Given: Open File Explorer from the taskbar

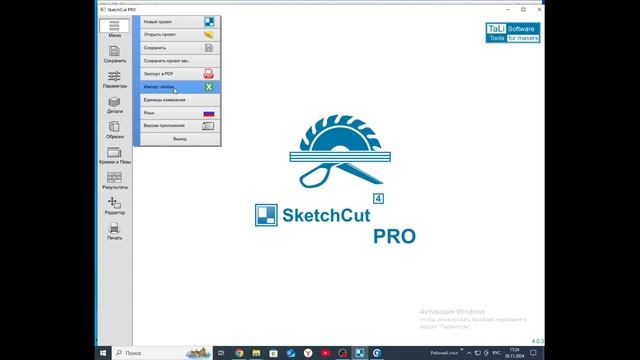Looking at the screenshot, I should pyautogui.click(x=256, y=353).
